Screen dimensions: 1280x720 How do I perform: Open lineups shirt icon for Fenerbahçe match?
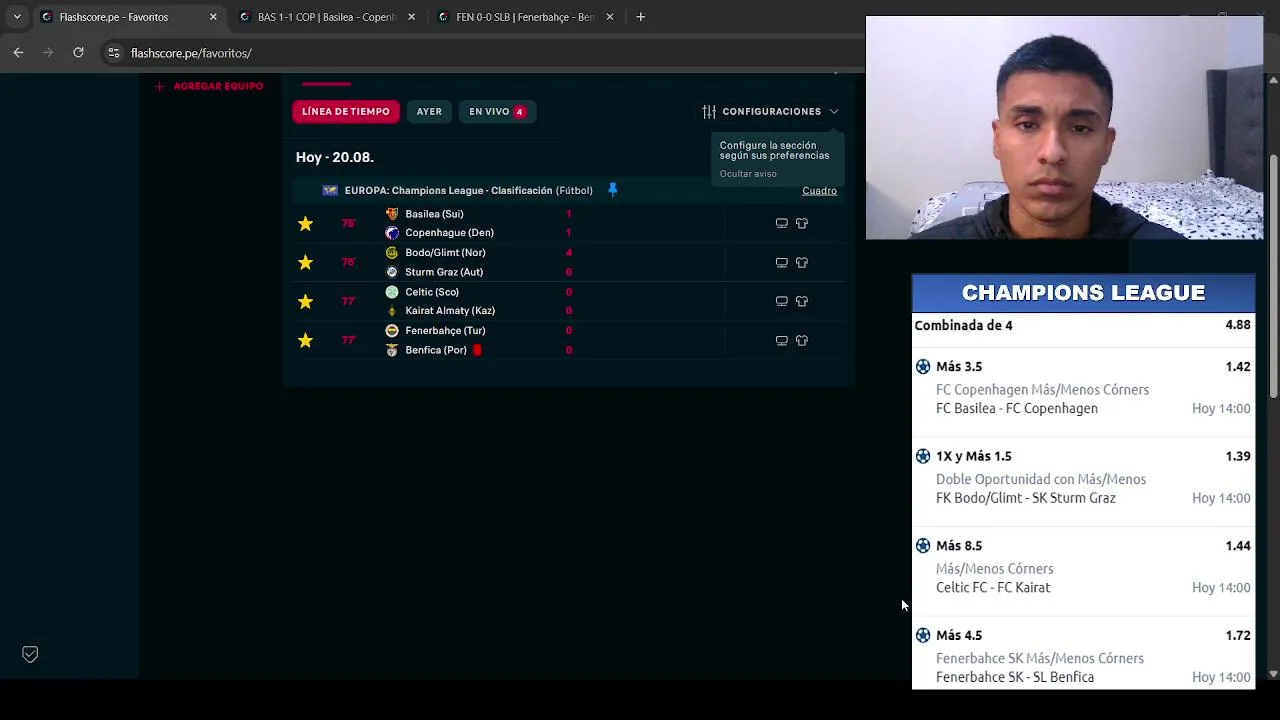click(802, 340)
